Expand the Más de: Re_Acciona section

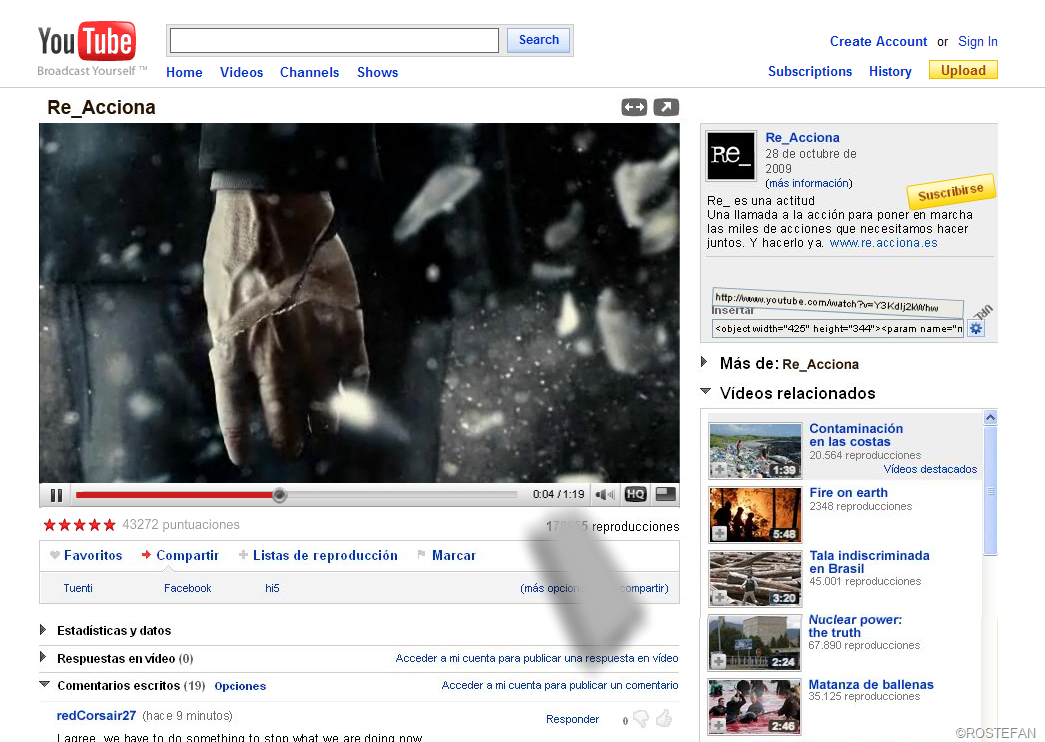704,362
